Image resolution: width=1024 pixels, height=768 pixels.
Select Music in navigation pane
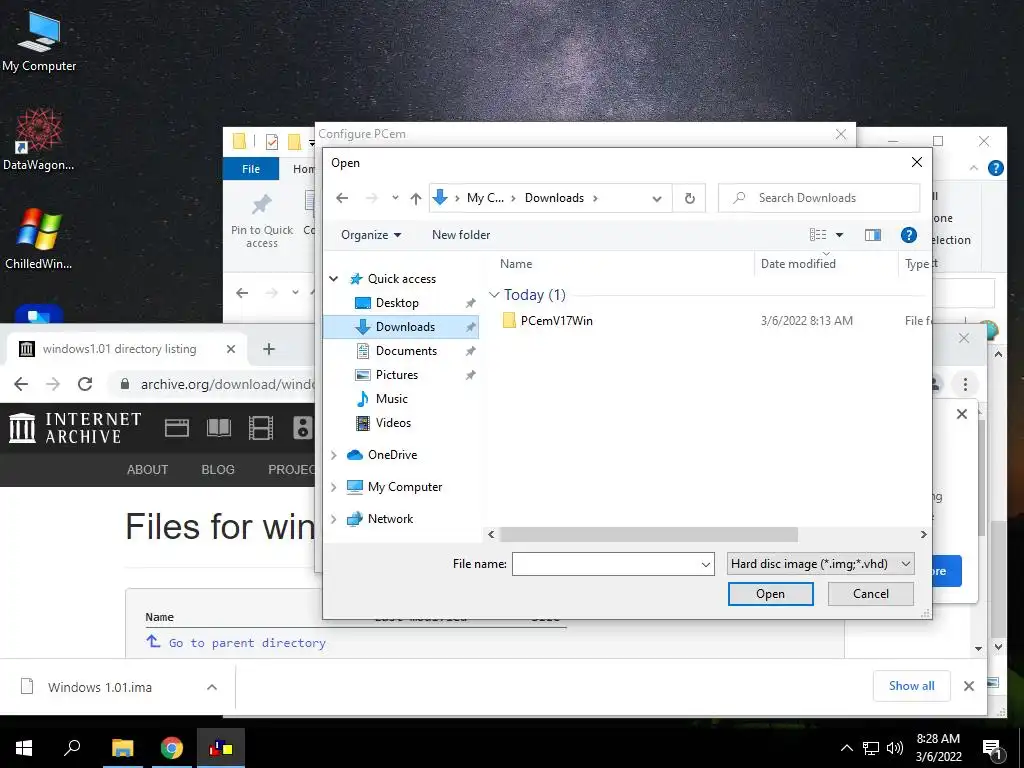(x=391, y=399)
